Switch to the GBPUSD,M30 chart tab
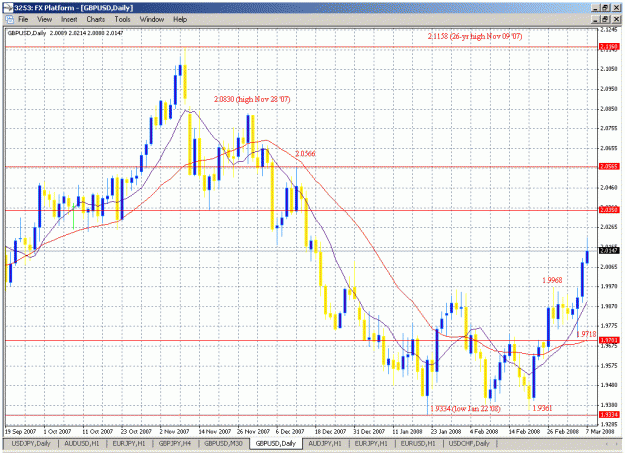 click(223, 443)
